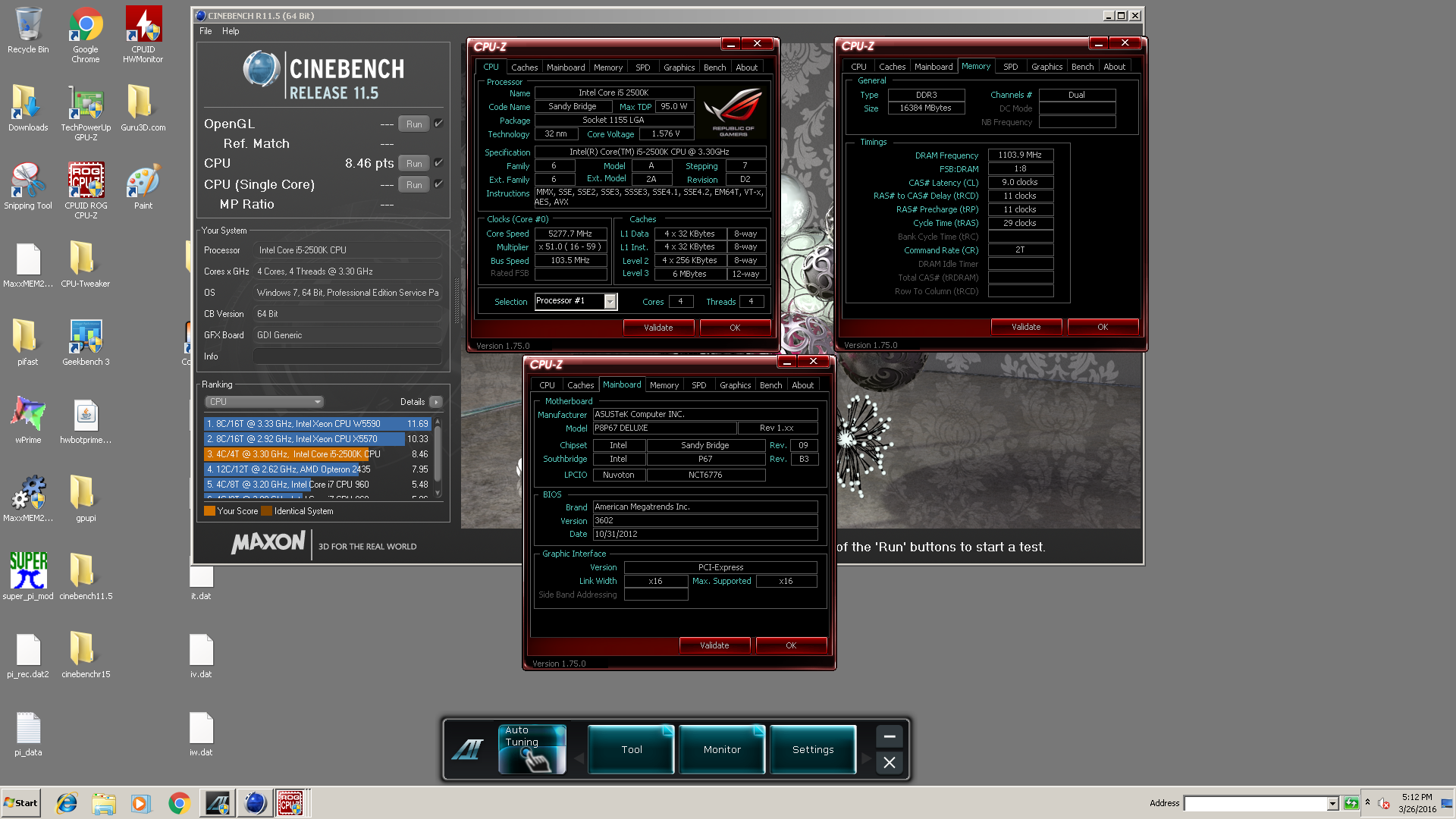Show hidden system tray icons
This screenshot has width=1456, height=819.
tap(1367, 802)
